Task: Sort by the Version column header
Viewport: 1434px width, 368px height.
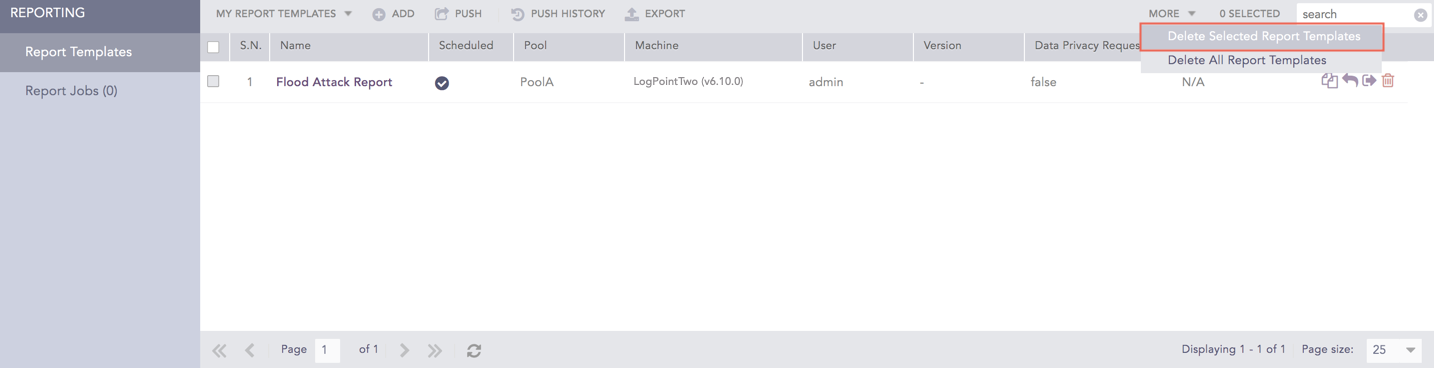Action: coord(969,46)
